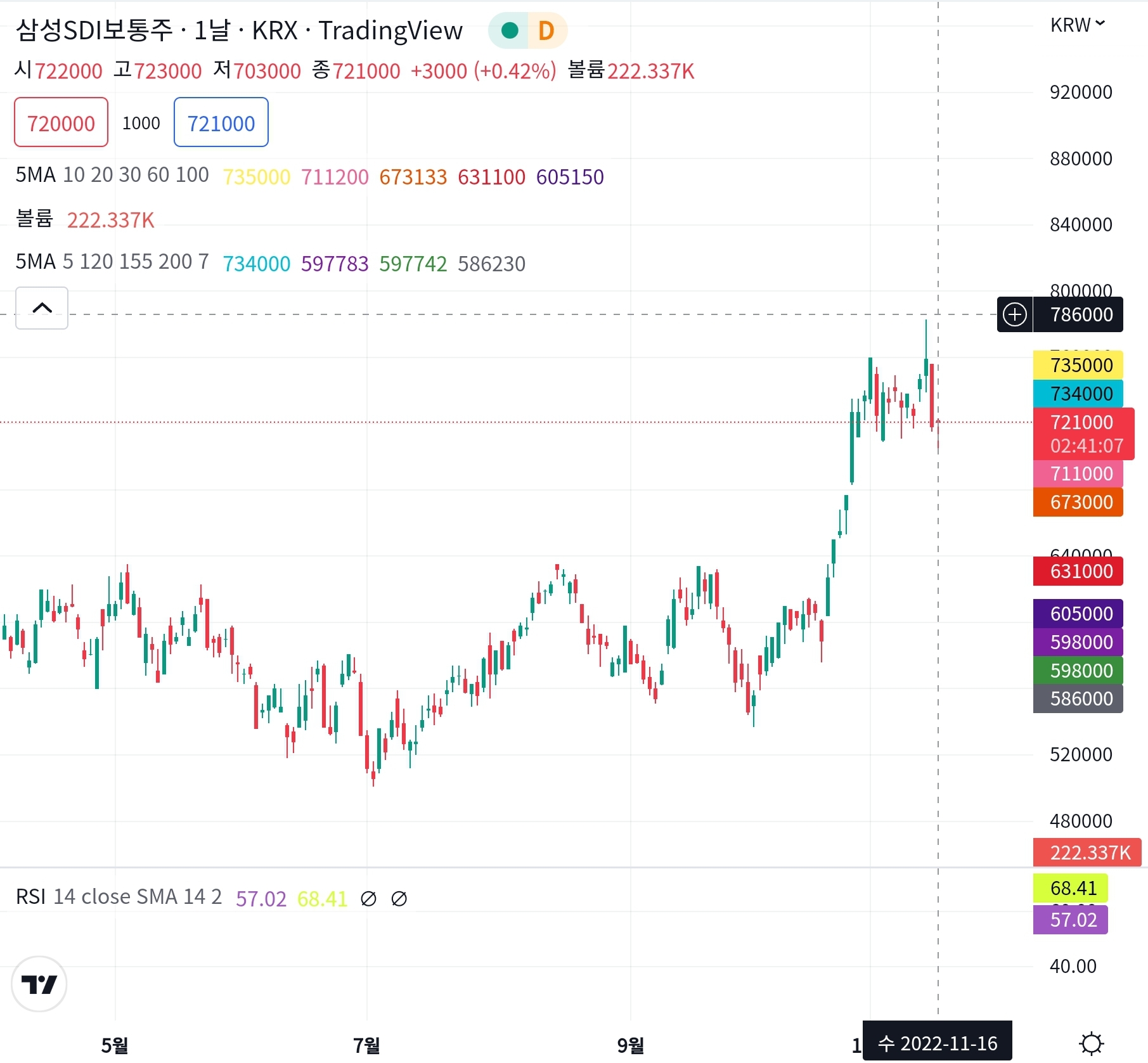Click the 고723000 high value
The width and height of the screenshot is (1148, 1063).
click(x=158, y=70)
